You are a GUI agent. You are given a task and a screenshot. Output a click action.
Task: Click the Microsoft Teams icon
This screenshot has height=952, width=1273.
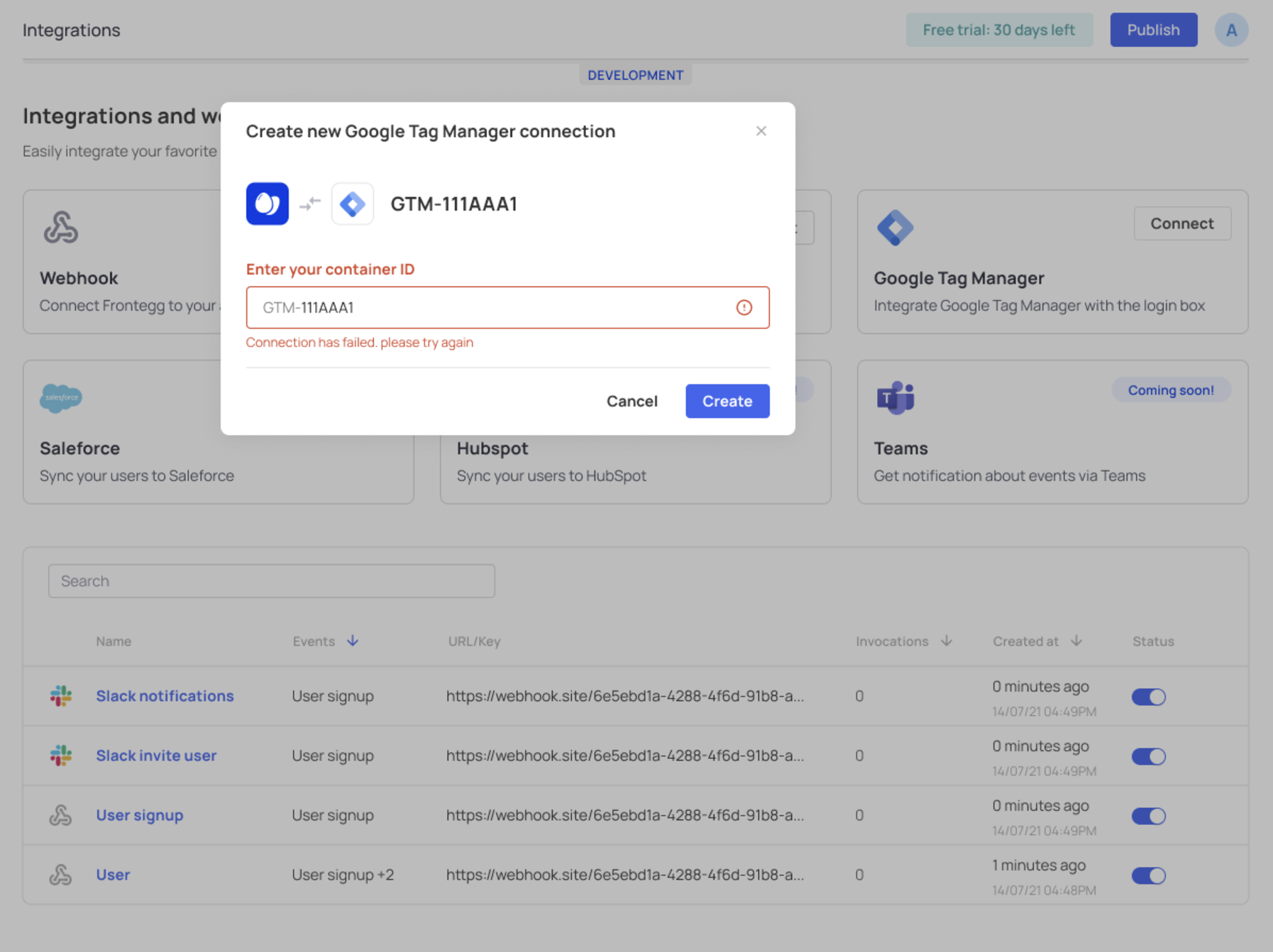[x=895, y=397]
